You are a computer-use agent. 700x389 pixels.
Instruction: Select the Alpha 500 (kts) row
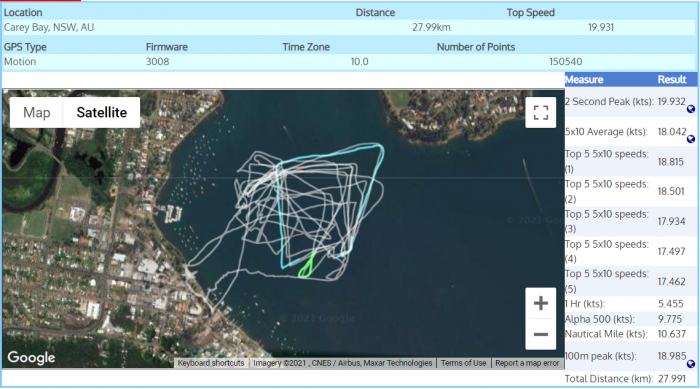point(630,319)
